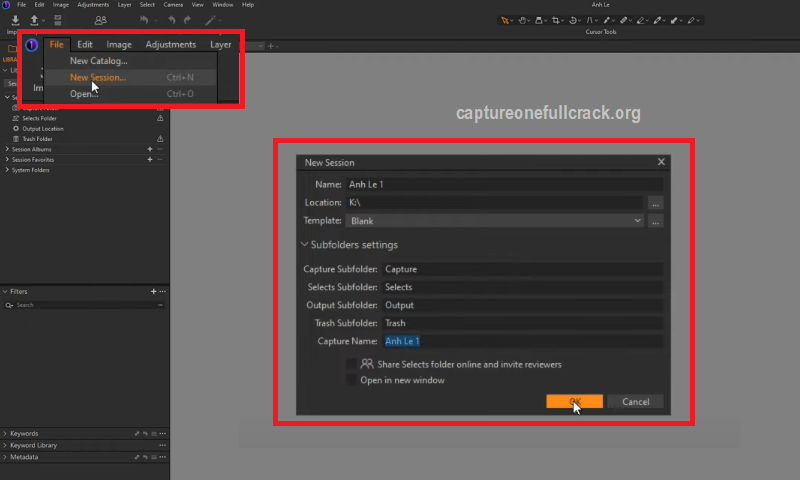This screenshot has height=480, width=800.
Task: Select the Erase Mask cursor tool
Action: tap(640, 20)
